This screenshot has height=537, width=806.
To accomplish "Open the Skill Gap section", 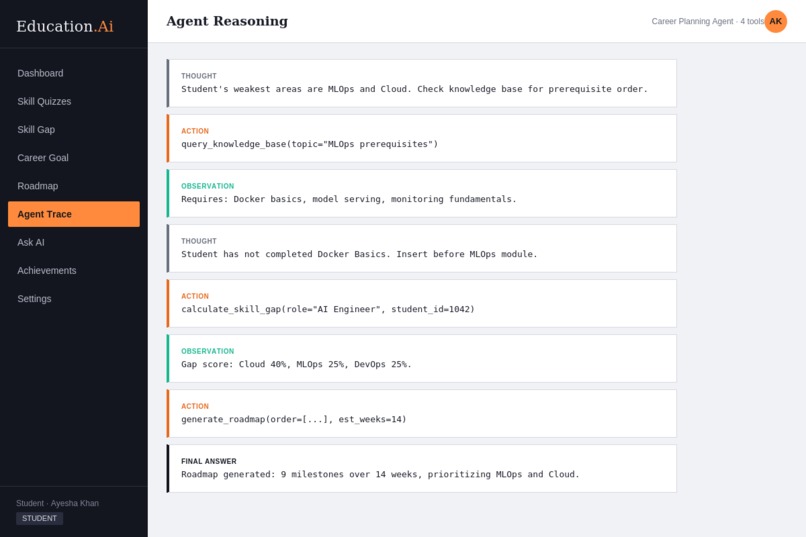I will [x=74, y=129].
